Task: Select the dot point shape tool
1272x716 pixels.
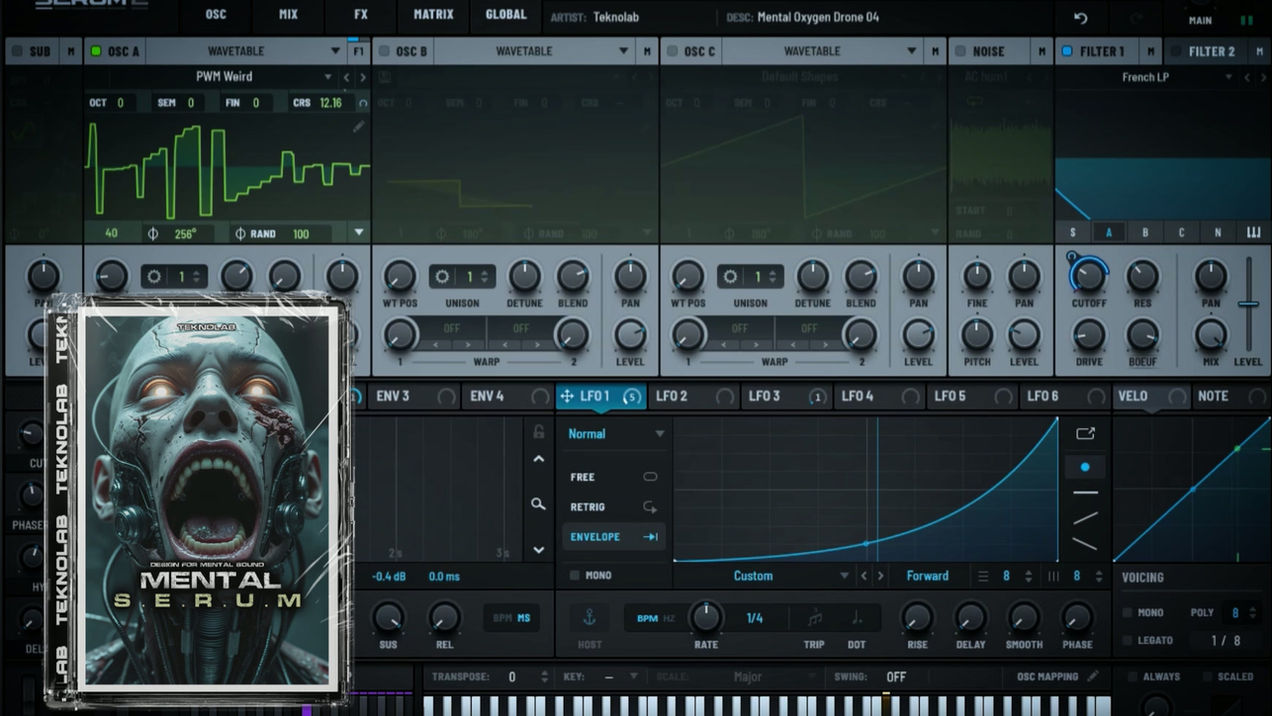Action: tap(1085, 467)
